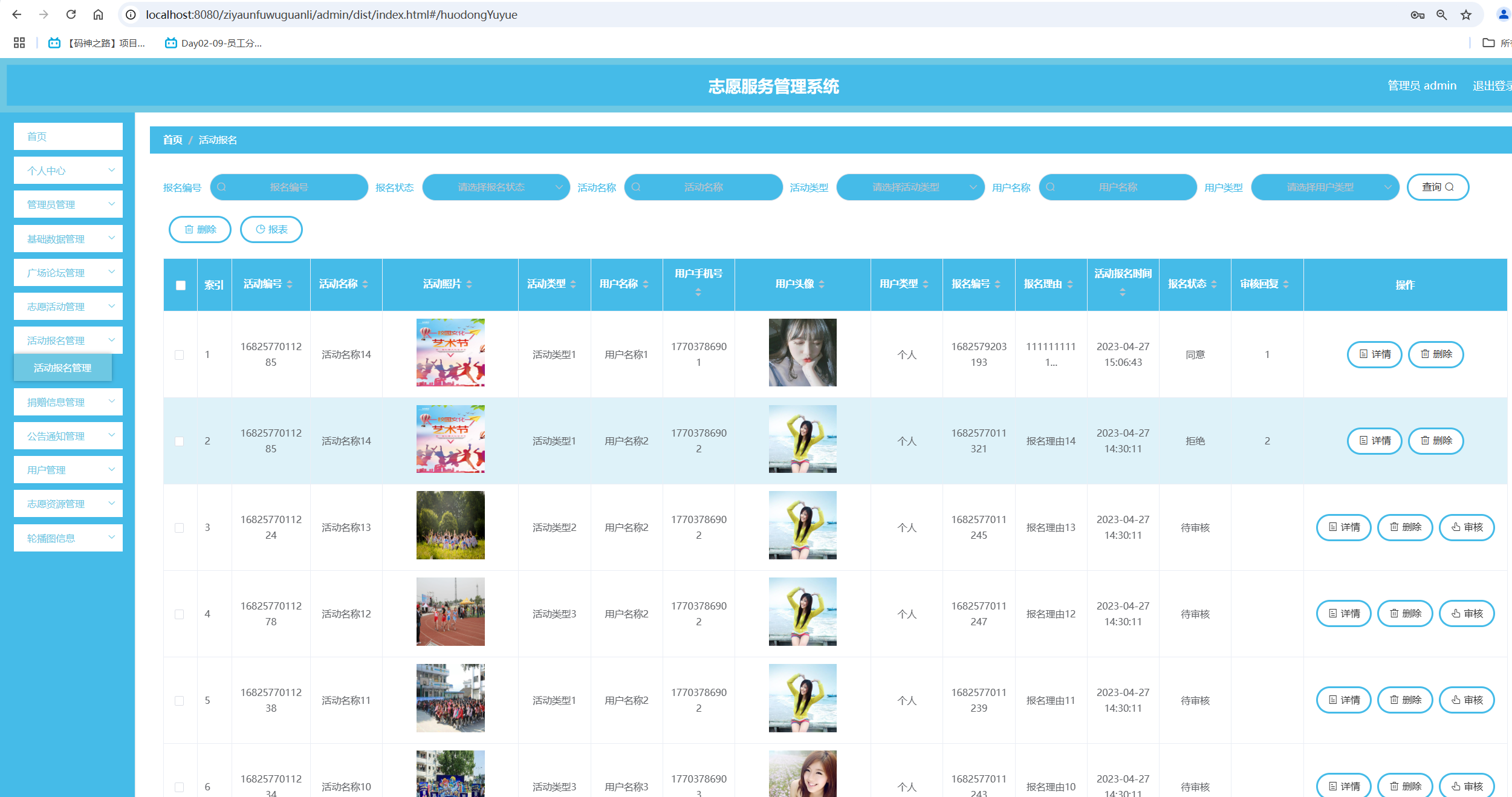The height and width of the screenshot is (797, 1512).
Task: Select 首页 in the left sidebar
Action: pyautogui.click(x=68, y=137)
